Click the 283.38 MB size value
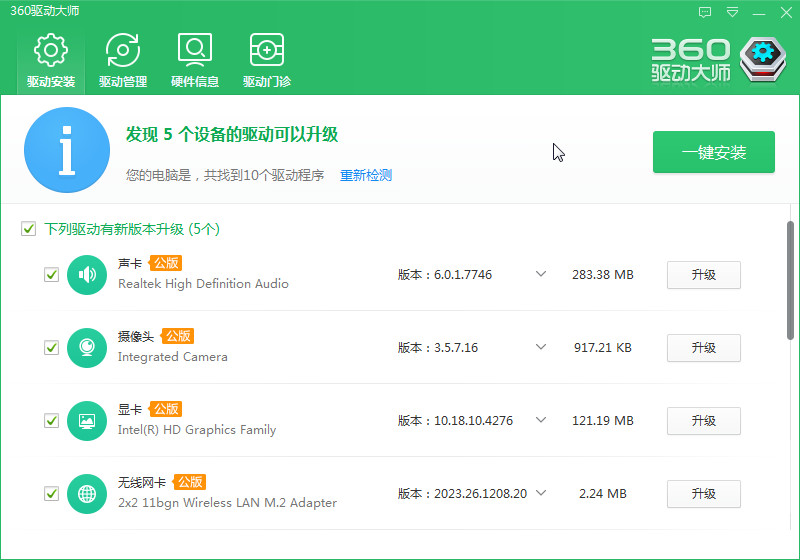 point(603,275)
